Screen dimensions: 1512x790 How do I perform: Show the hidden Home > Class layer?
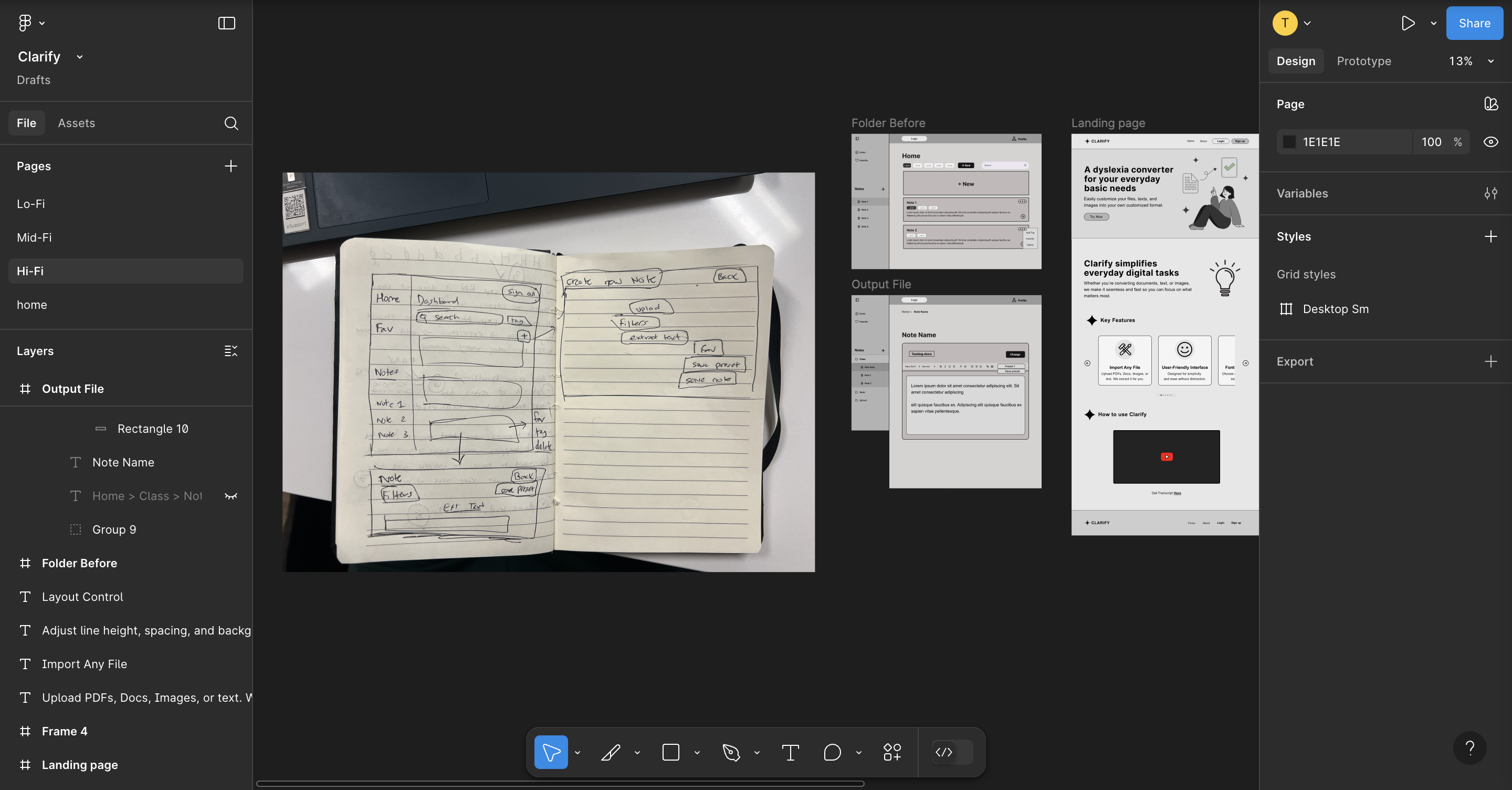tap(230, 496)
